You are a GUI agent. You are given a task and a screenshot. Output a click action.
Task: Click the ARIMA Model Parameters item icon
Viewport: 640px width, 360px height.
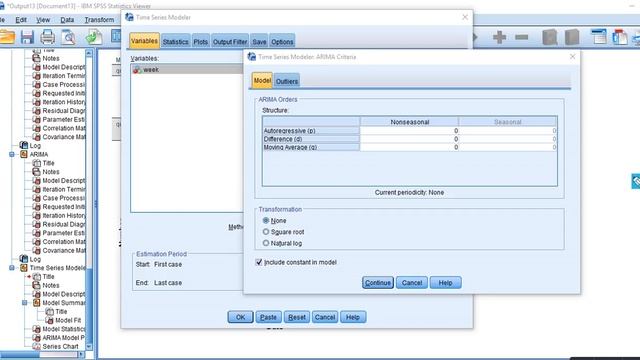36,338
